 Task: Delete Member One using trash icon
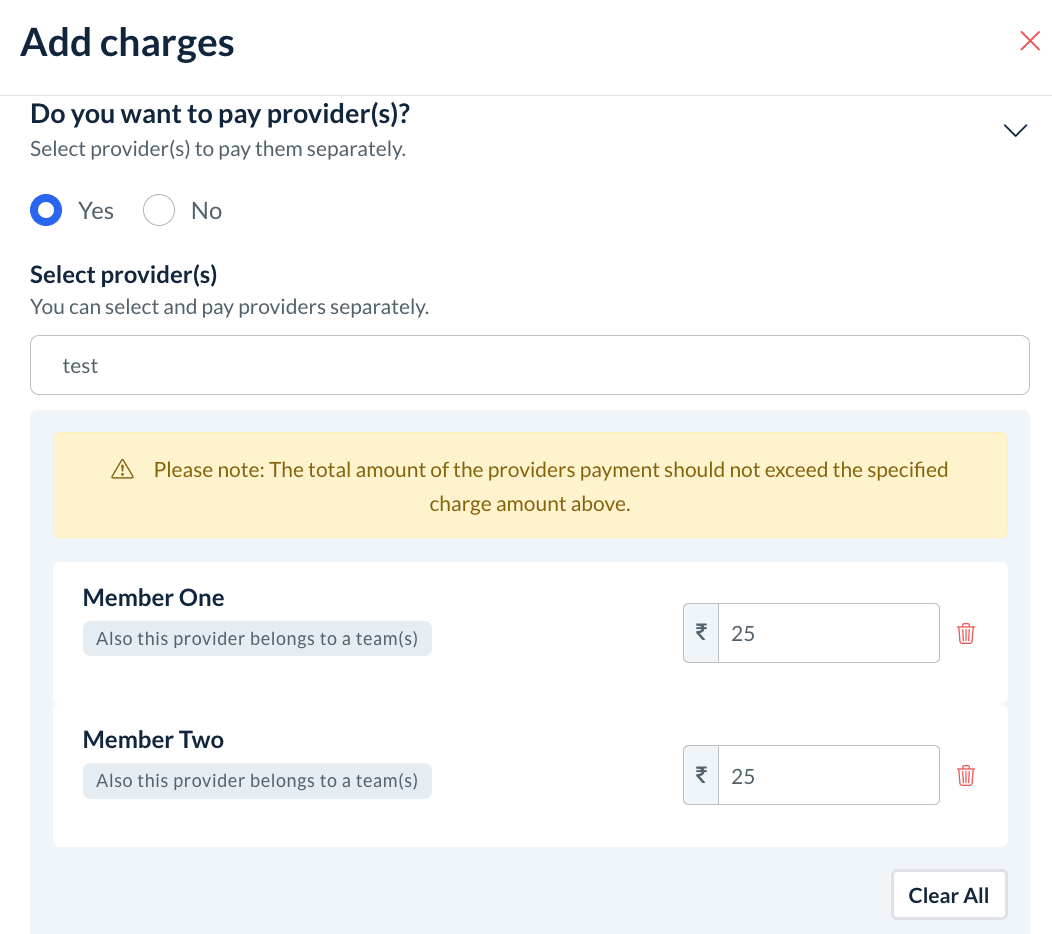[966, 633]
